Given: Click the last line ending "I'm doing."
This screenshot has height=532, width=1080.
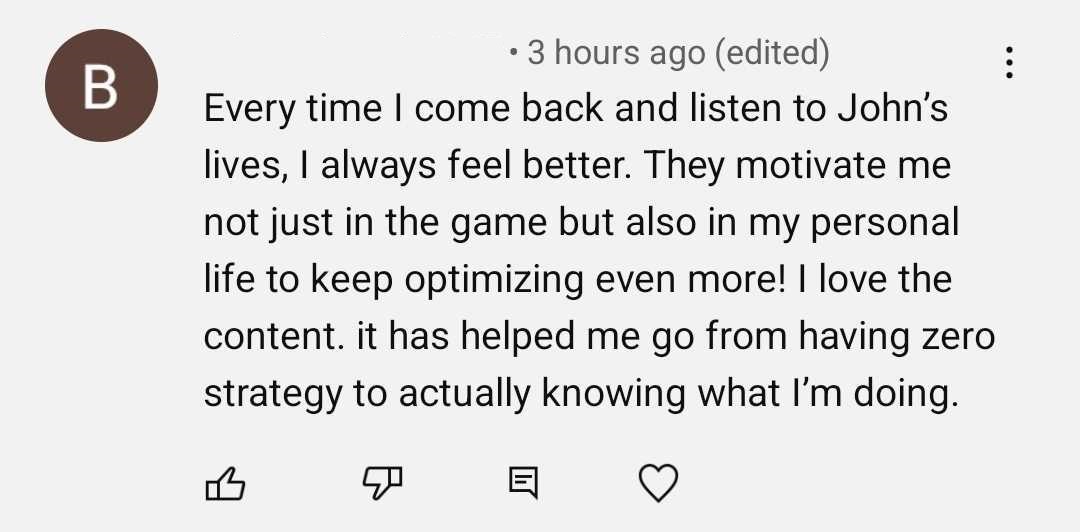Looking at the screenshot, I should tap(580, 393).
